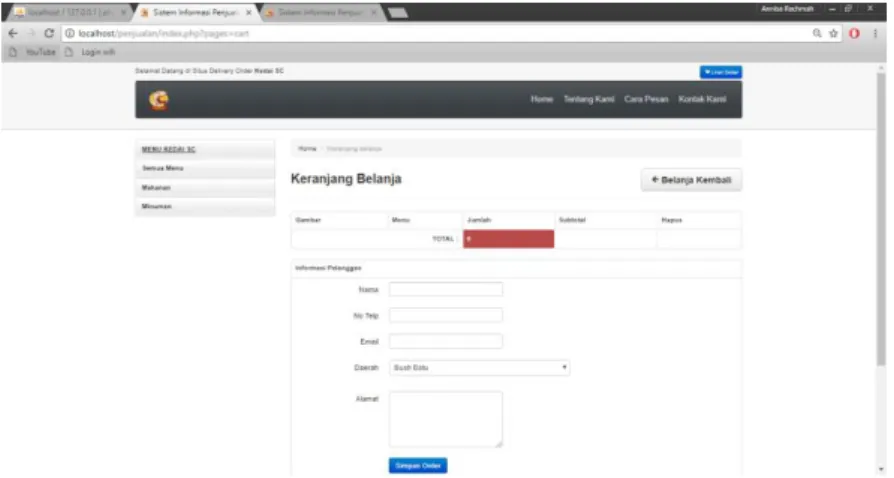Click the No Telp input field
The width and height of the screenshot is (894, 478).
click(x=446, y=315)
